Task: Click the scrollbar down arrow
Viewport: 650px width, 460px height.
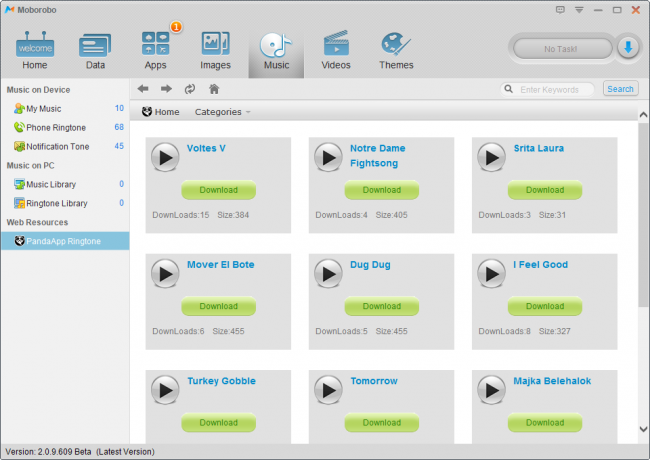Action: [x=643, y=429]
